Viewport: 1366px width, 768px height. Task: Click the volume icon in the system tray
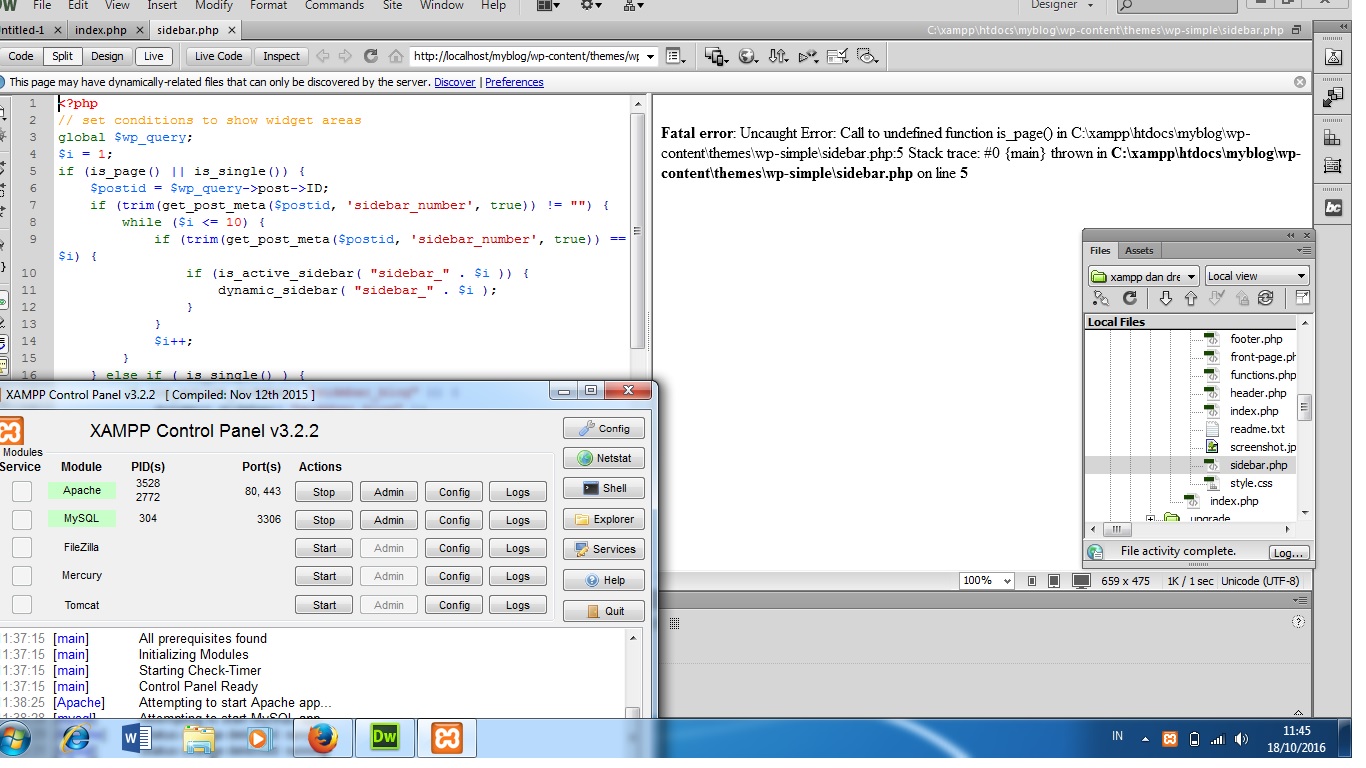[x=1241, y=739]
